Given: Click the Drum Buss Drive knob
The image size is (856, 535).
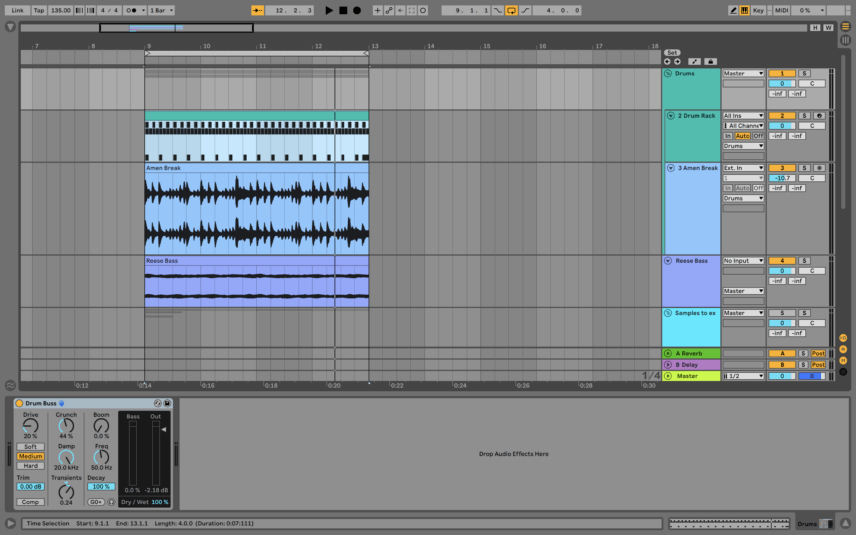Looking at the screenshot, I should (31, 426).
